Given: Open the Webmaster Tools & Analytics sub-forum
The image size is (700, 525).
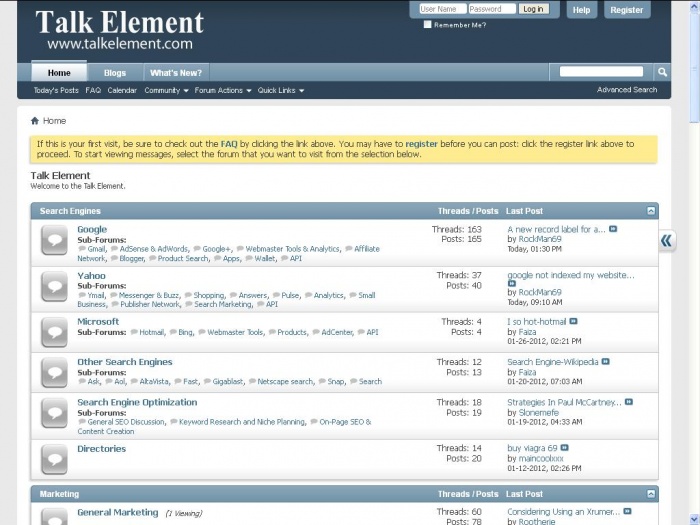Looking at the screenshot, I should click(293, 249).
